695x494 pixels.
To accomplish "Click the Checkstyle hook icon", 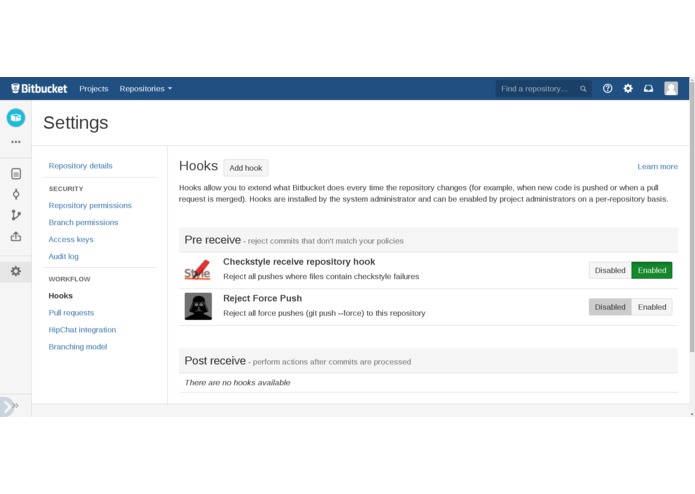I will [197, 269].
